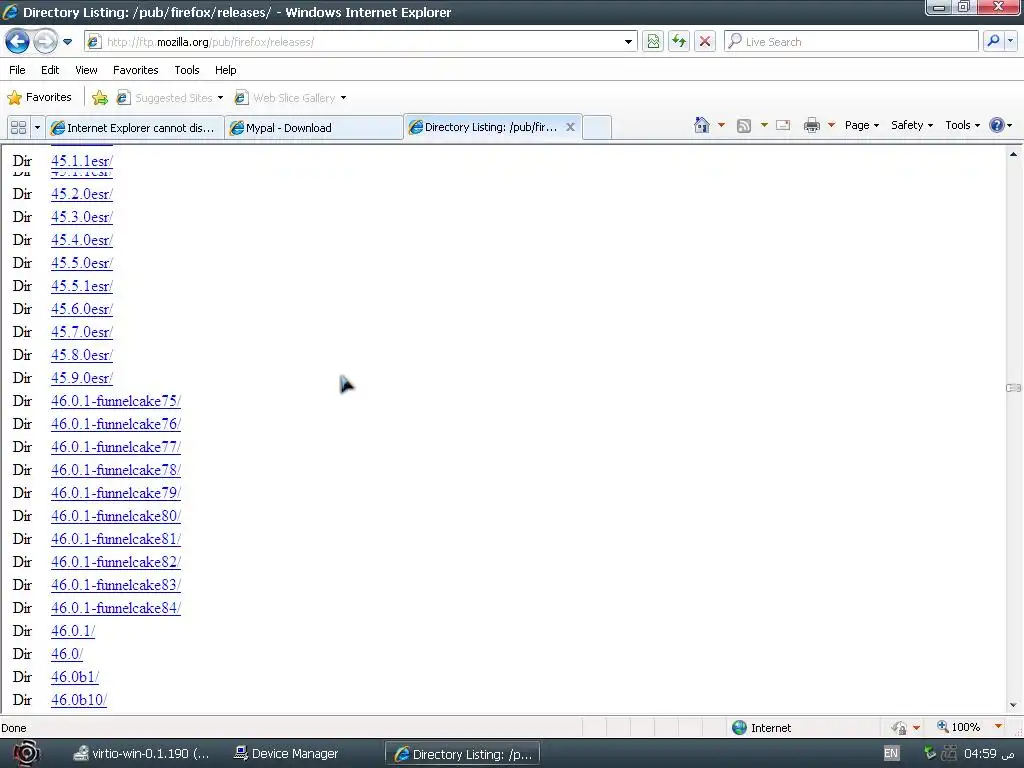
Task: Click the EN language indicator in tray
Action: pos(891,753)
